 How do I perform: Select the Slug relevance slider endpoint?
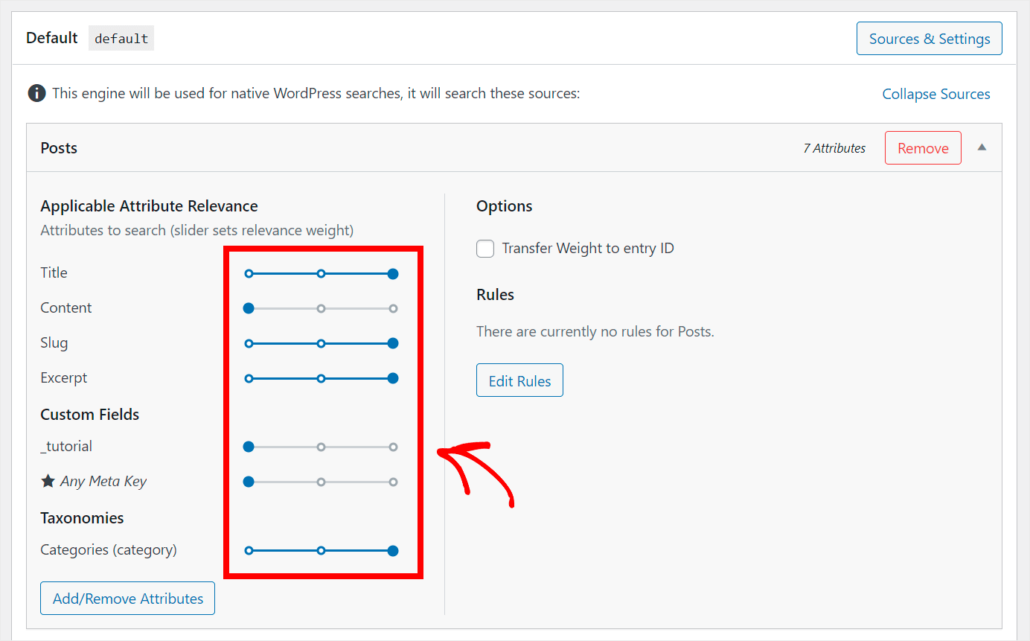pos(393,343)
